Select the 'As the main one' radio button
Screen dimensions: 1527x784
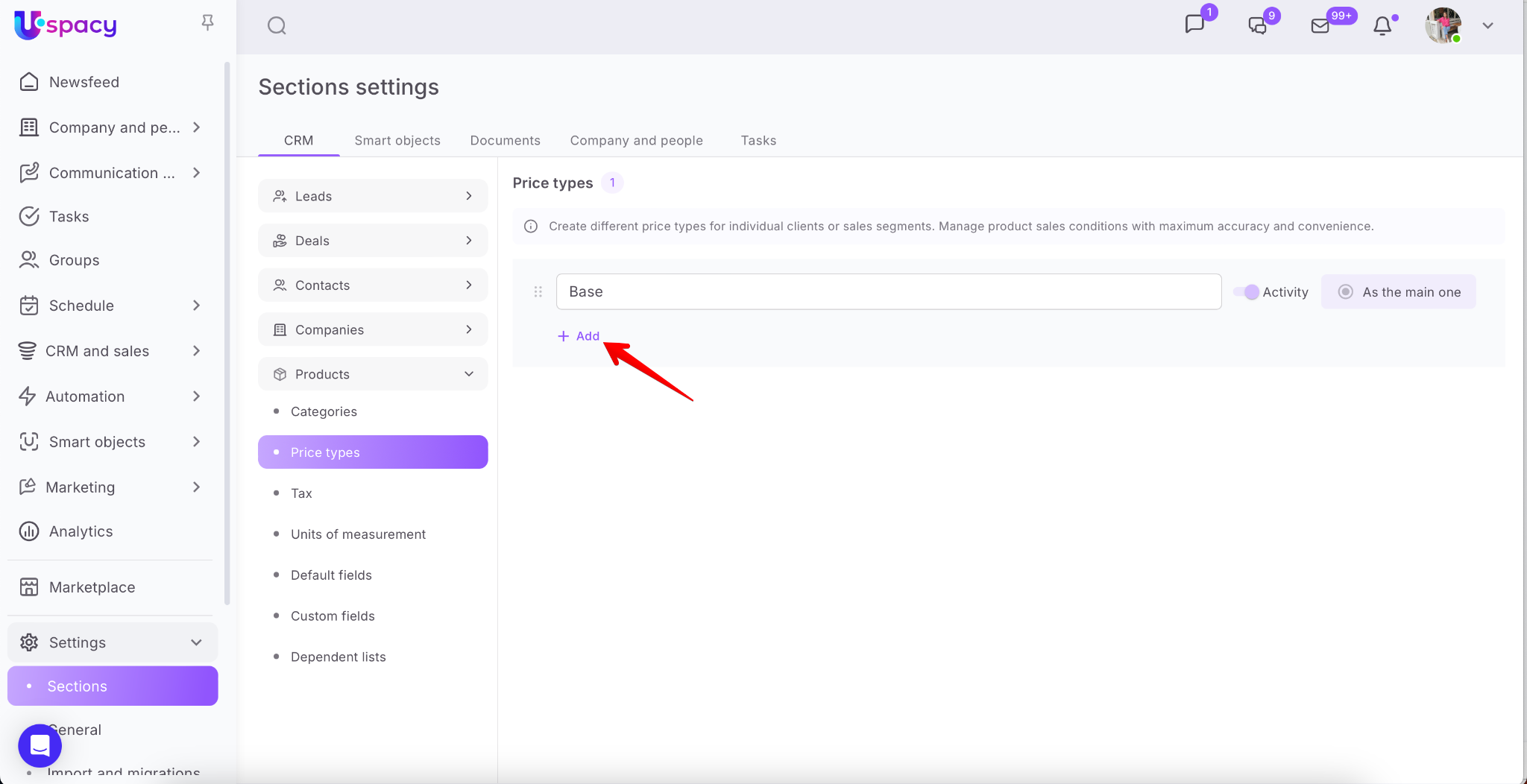pyautogui.click(x=1345, y=292)
